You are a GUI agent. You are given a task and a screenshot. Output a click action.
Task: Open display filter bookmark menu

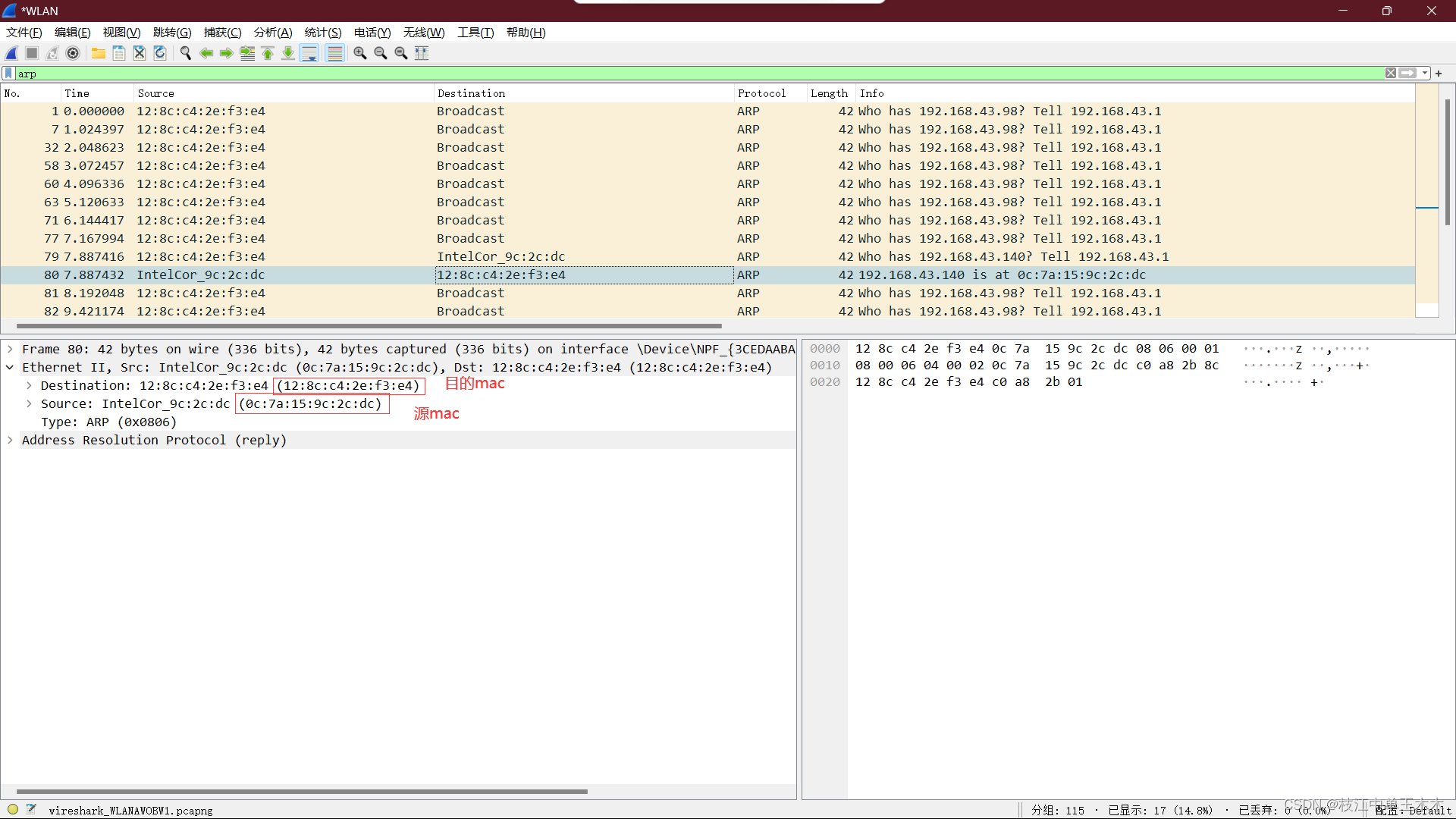pos(8,74)
